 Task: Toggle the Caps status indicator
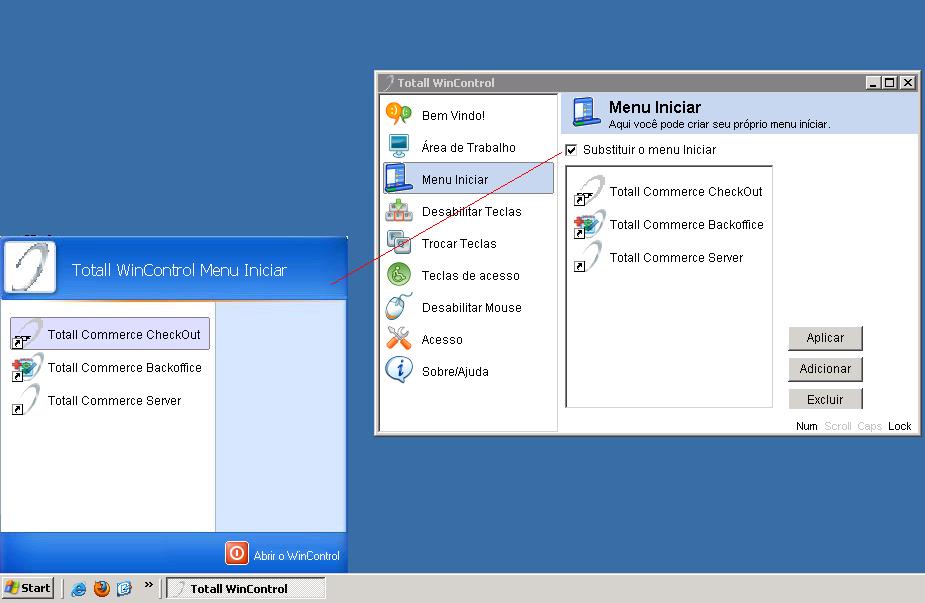868,426
